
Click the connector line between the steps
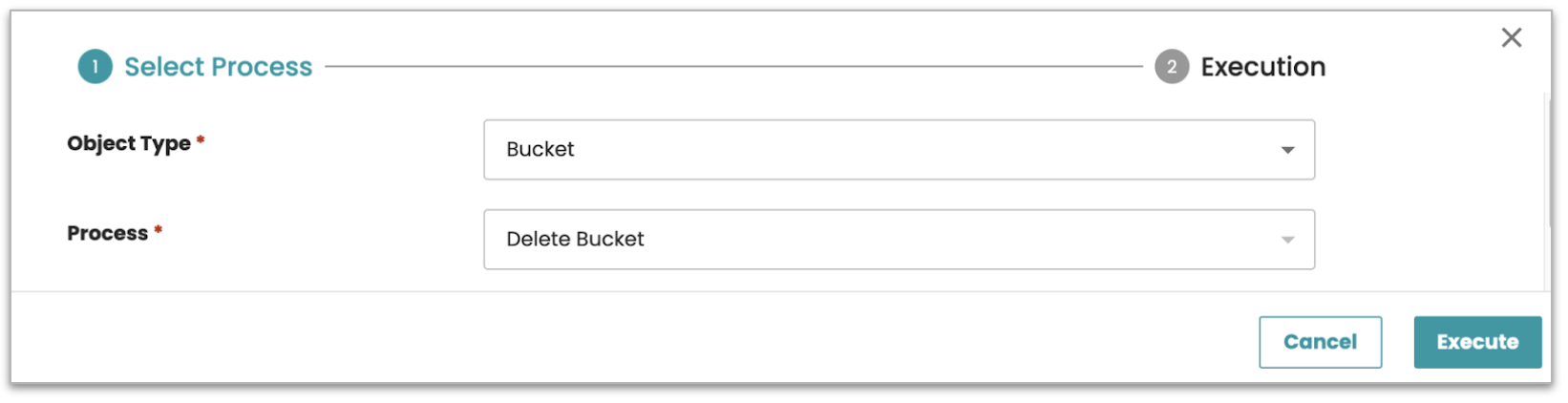733,67
